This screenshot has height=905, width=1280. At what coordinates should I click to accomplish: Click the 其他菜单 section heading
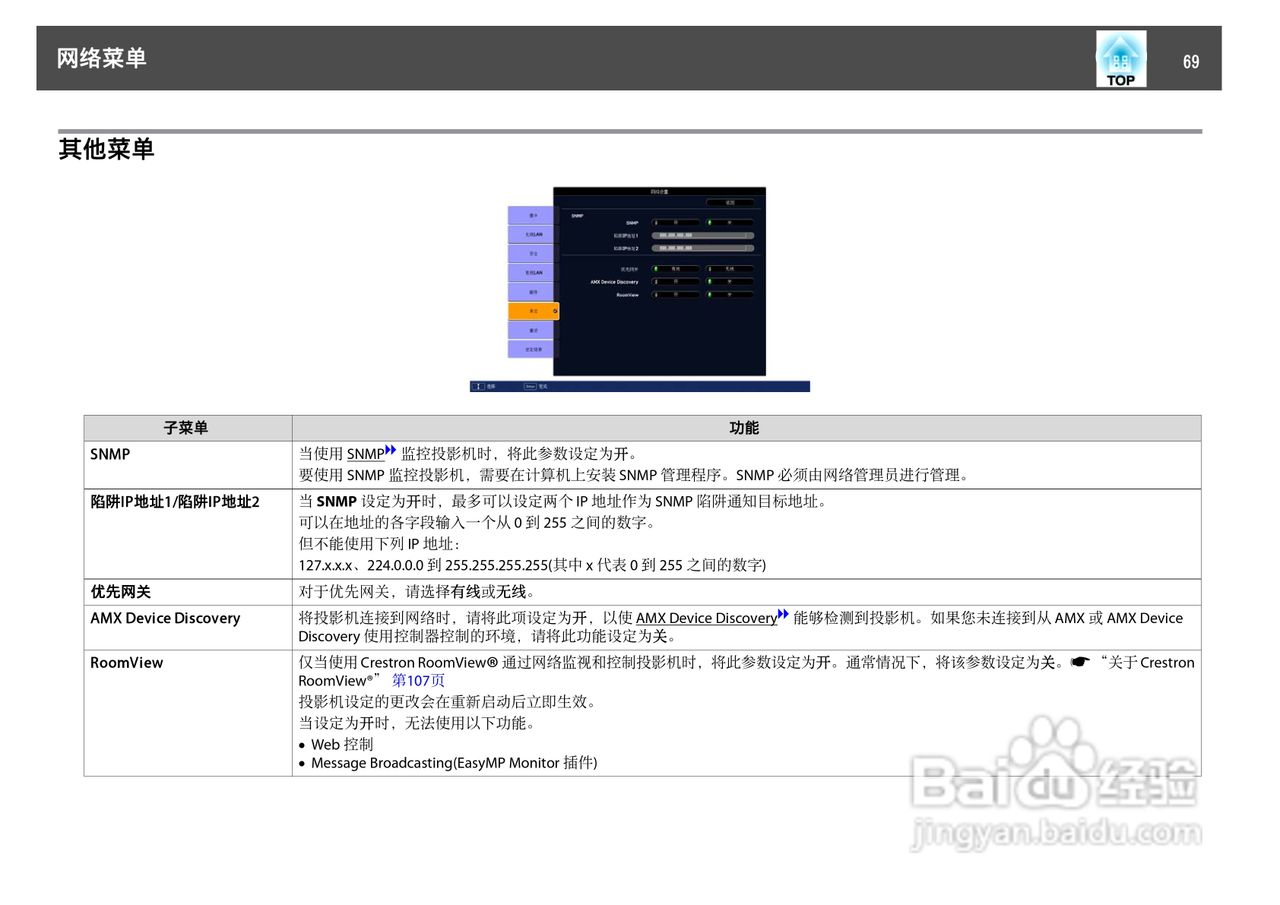coord(106,149)
